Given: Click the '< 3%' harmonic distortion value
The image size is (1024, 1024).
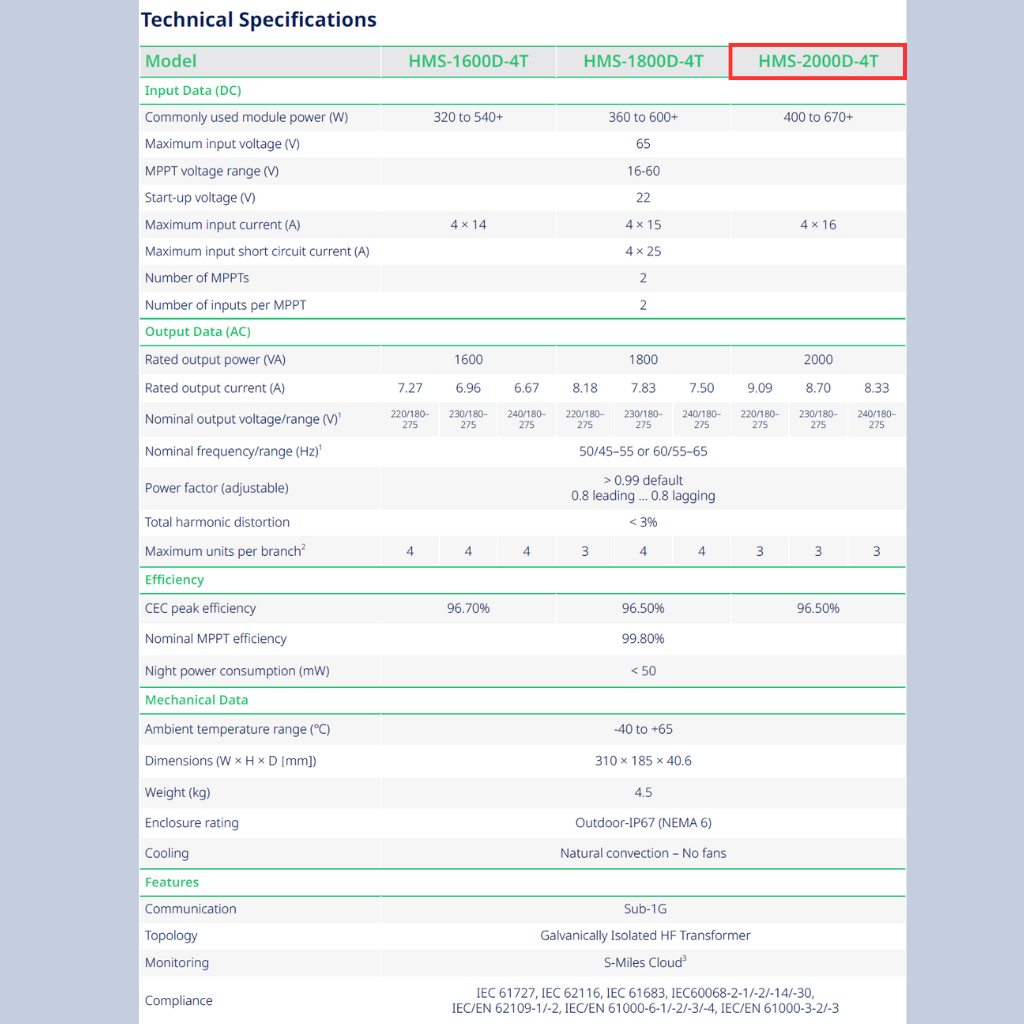Looking at the screenshot, I should pyautogui.click(x=643, y=522).
